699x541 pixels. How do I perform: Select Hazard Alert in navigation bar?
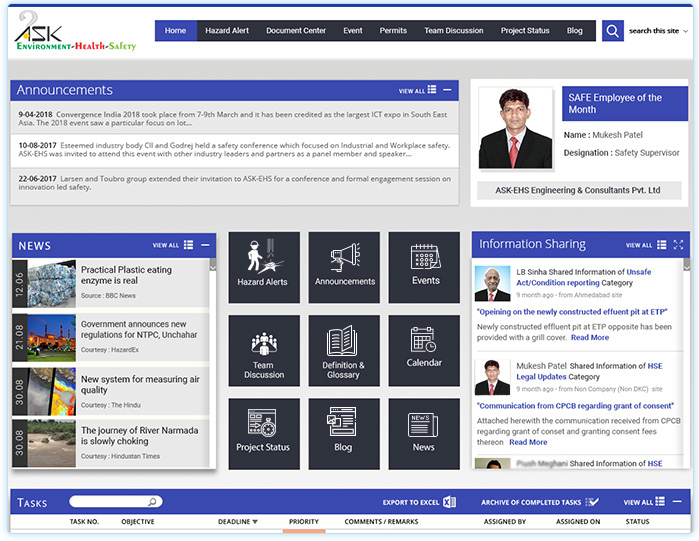click(x=227, y=31)
